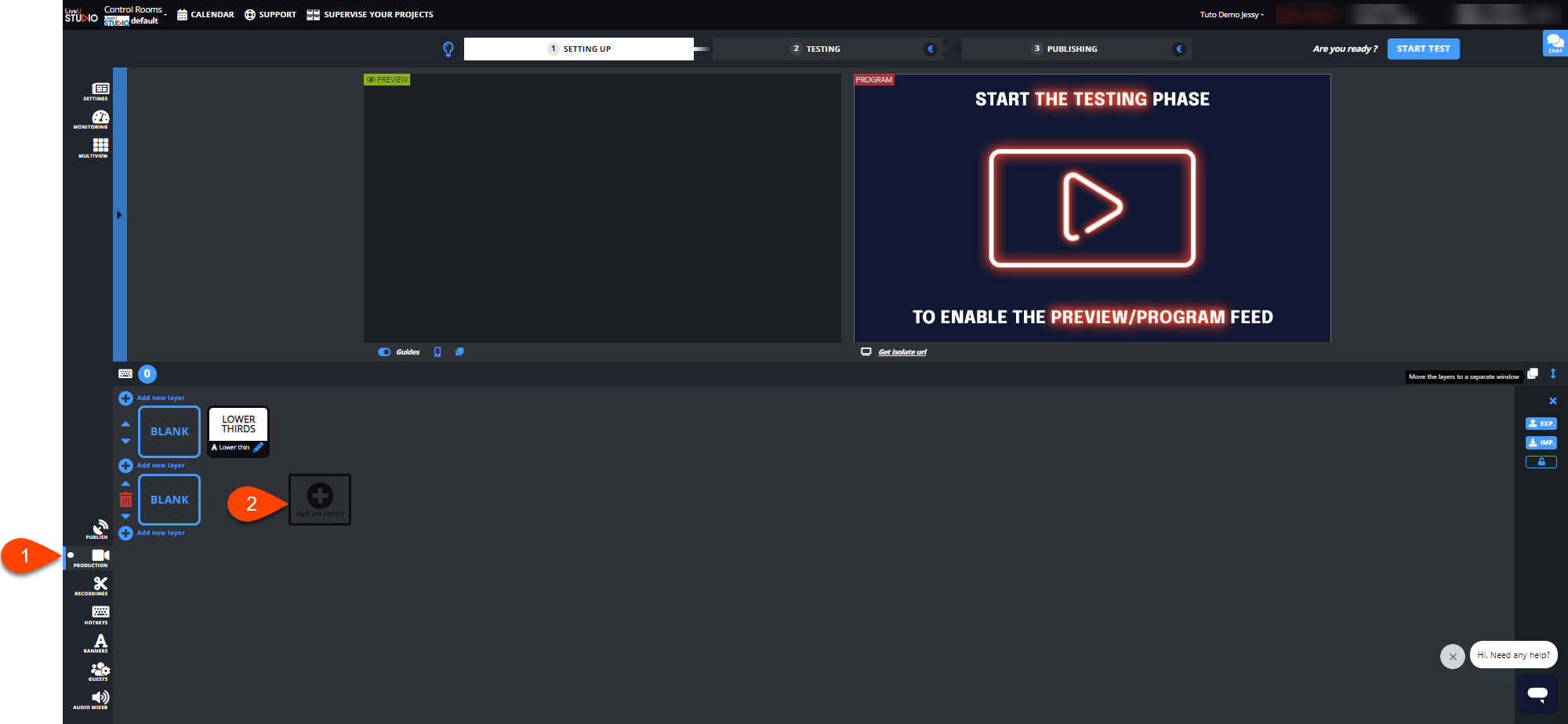
Task: Click the Get isolate url link
Action: point(902,352)
